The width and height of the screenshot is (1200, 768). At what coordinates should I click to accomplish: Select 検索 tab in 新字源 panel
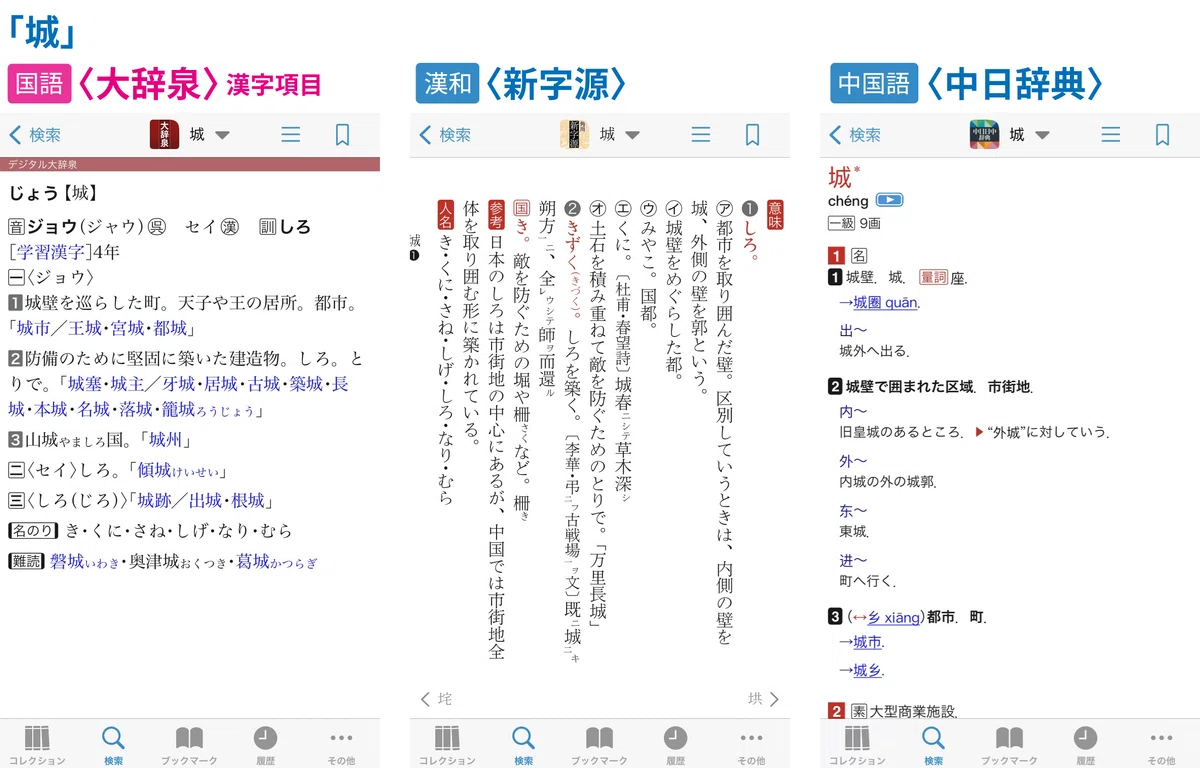click(x=523, y=745)
